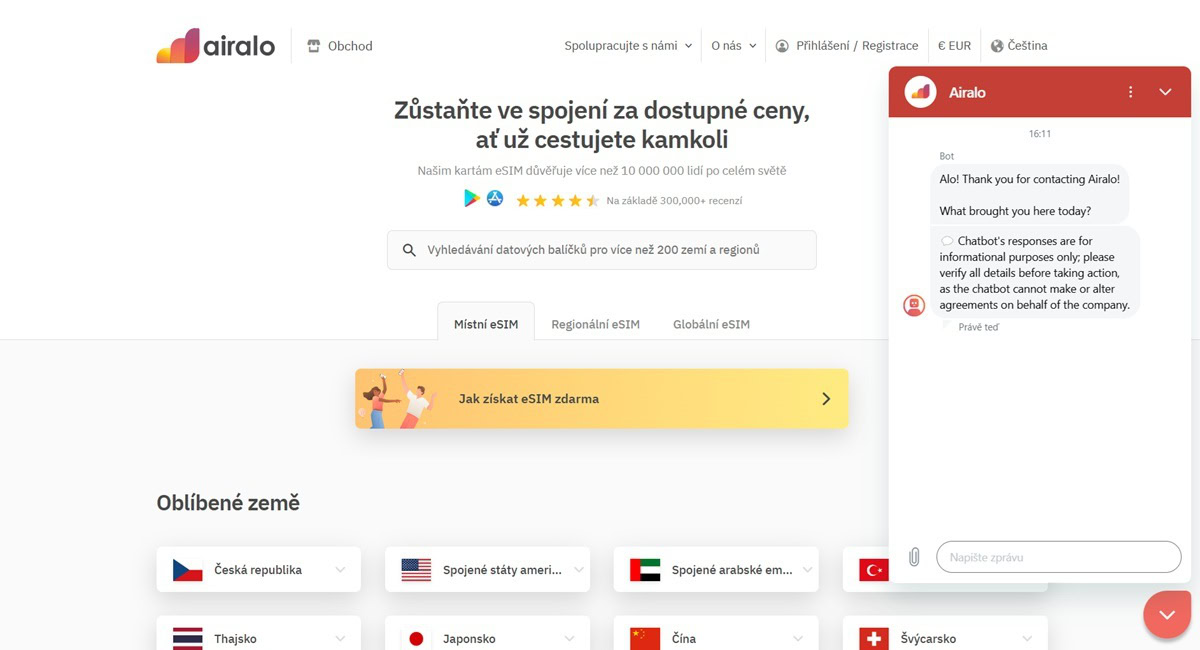Click the Jak získat eSIM zdarma banner
1200x650 pixels.
tap(601, 398)
